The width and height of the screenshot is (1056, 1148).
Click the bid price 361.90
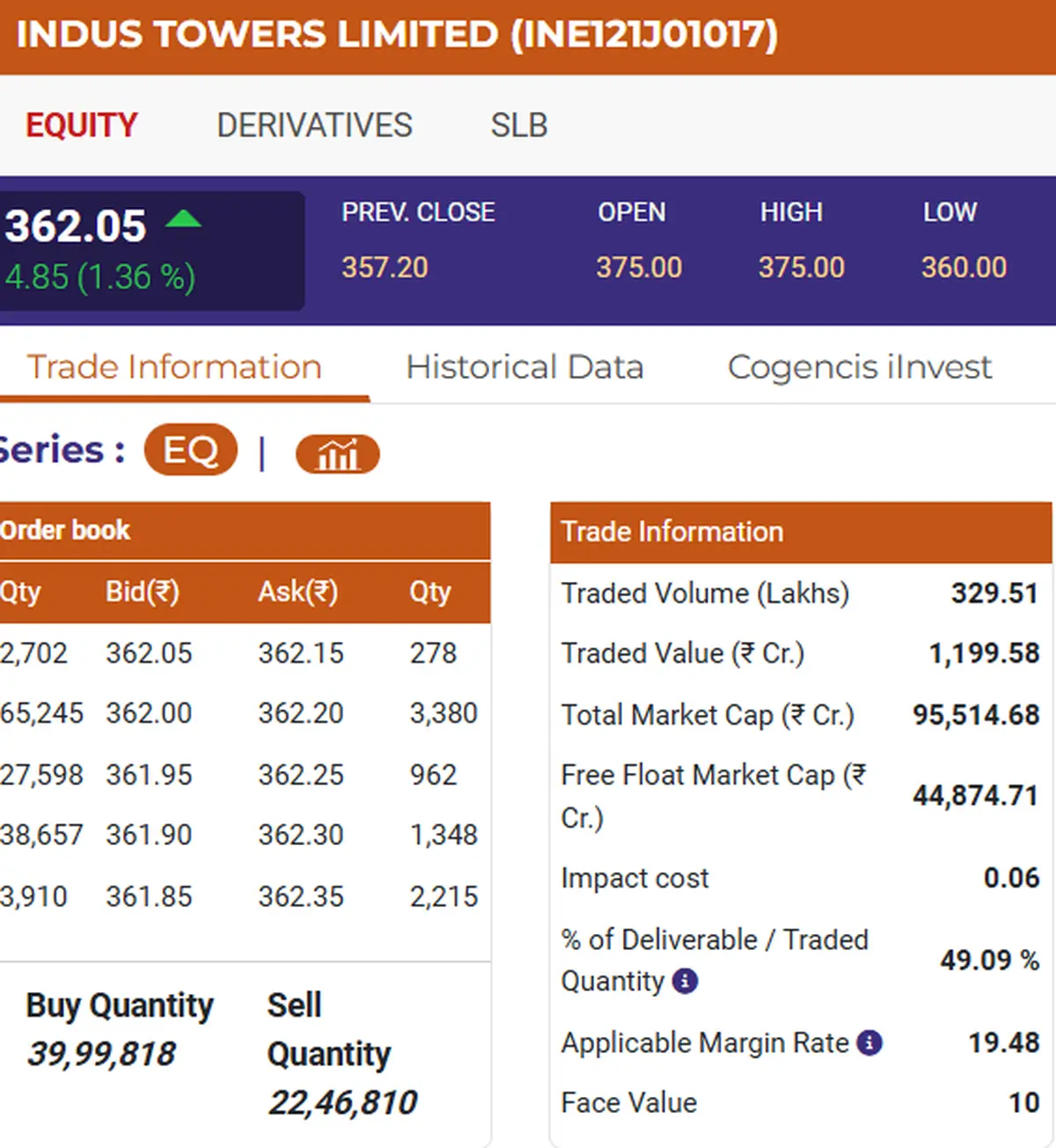pyautogui.click(x=149, y=835)
